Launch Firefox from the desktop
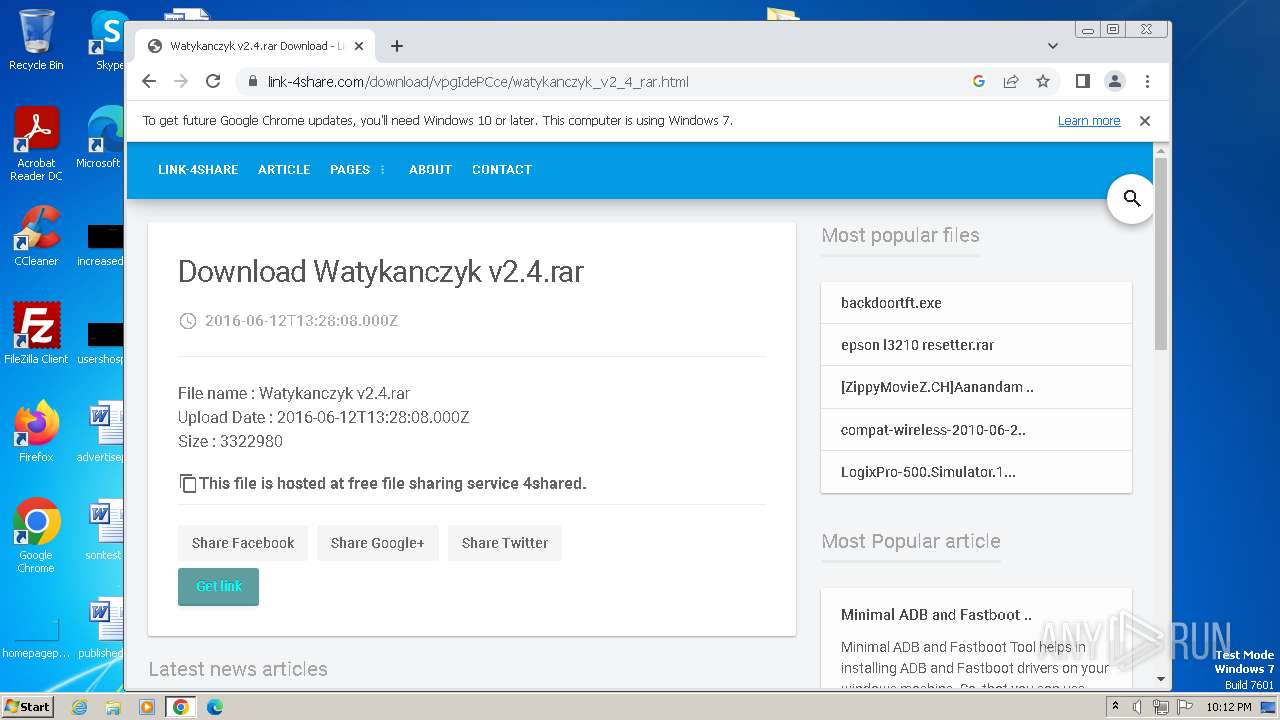 pos(36,432)
